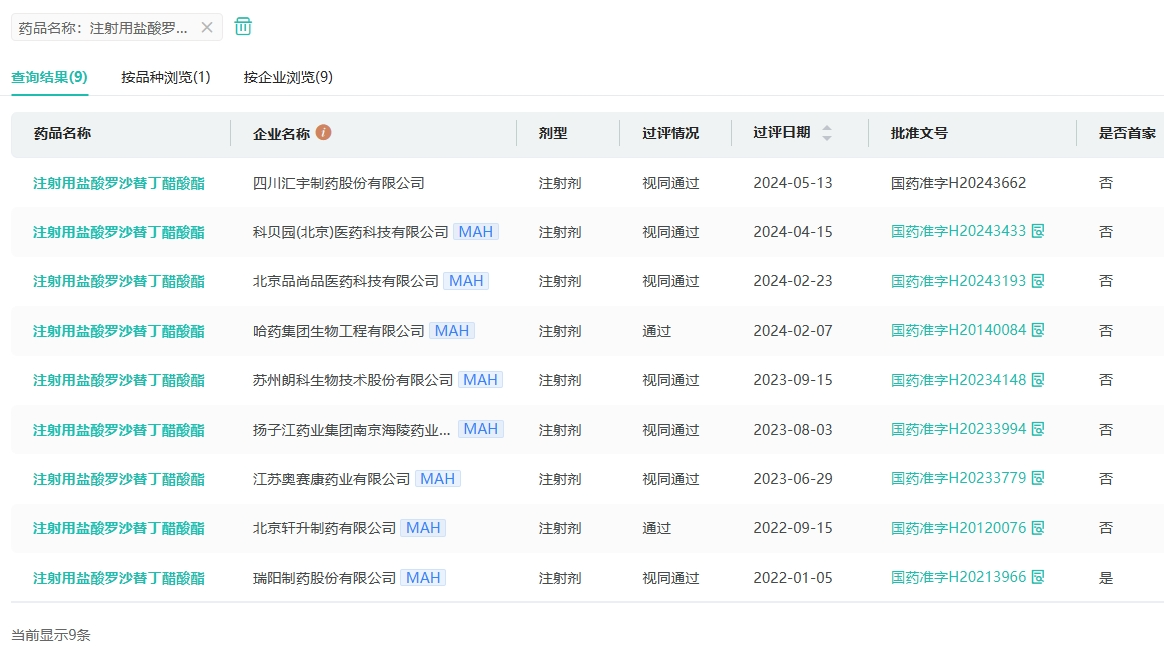Click MAH tag for 瑞阳制药股份有限公司
Viewport: 1164px width, 649px height.
click(x=423, y=578)
